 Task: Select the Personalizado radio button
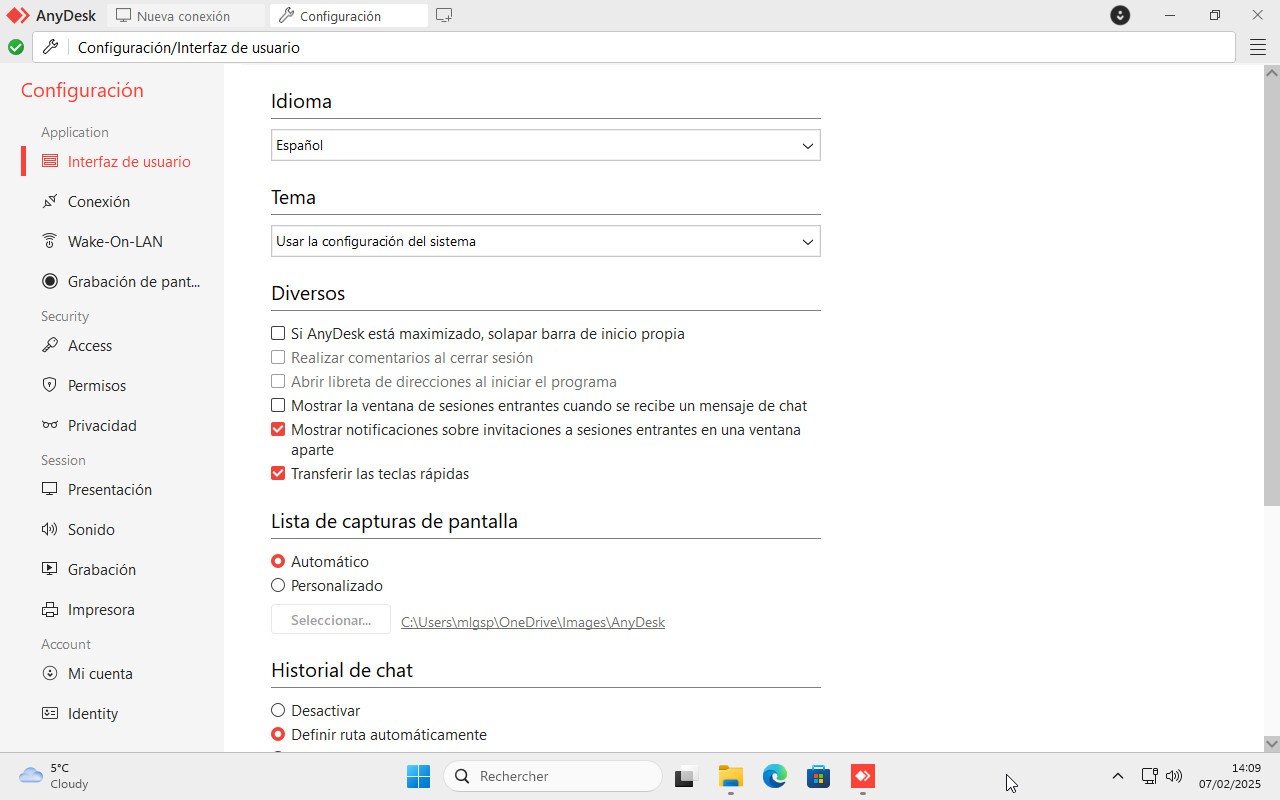tap(278, 585)
